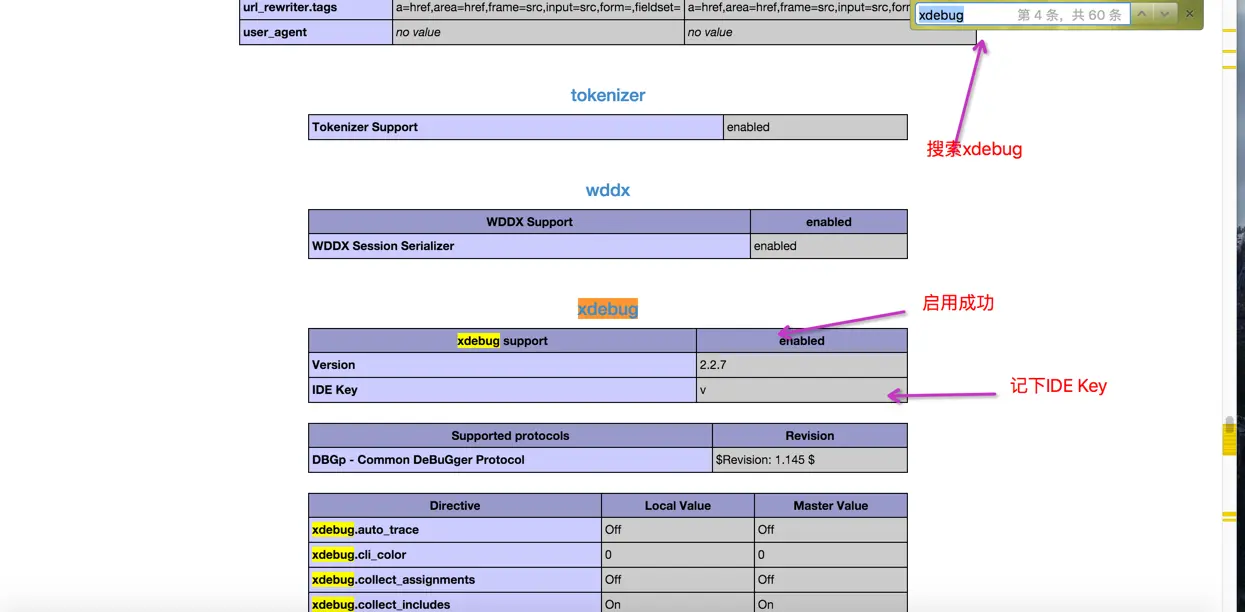The image size is (1245, 612).
Task: Click the Directive column header
Action: click(x=455, y=506)
